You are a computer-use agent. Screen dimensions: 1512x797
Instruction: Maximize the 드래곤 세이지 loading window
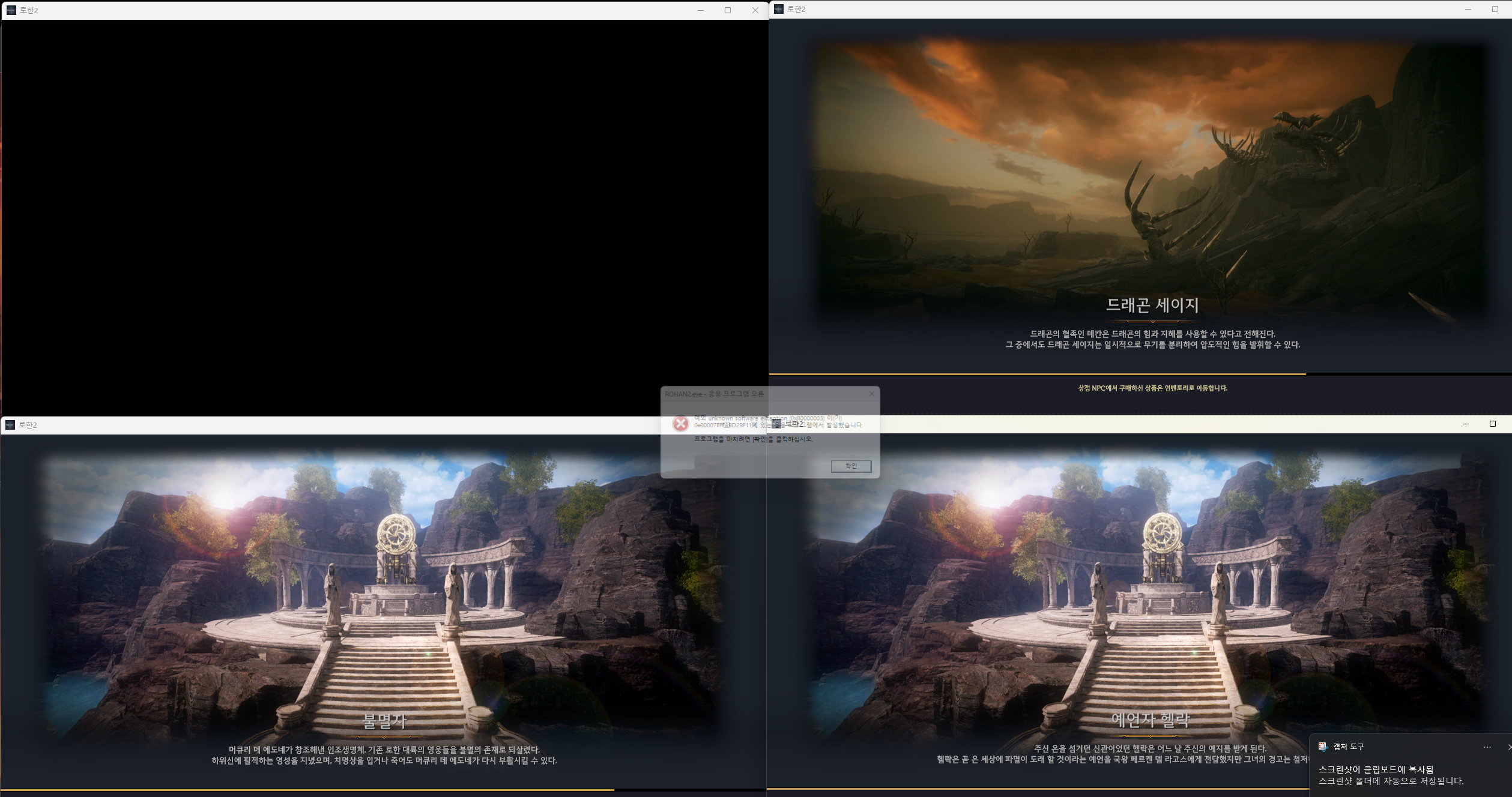pos(1495,9)
